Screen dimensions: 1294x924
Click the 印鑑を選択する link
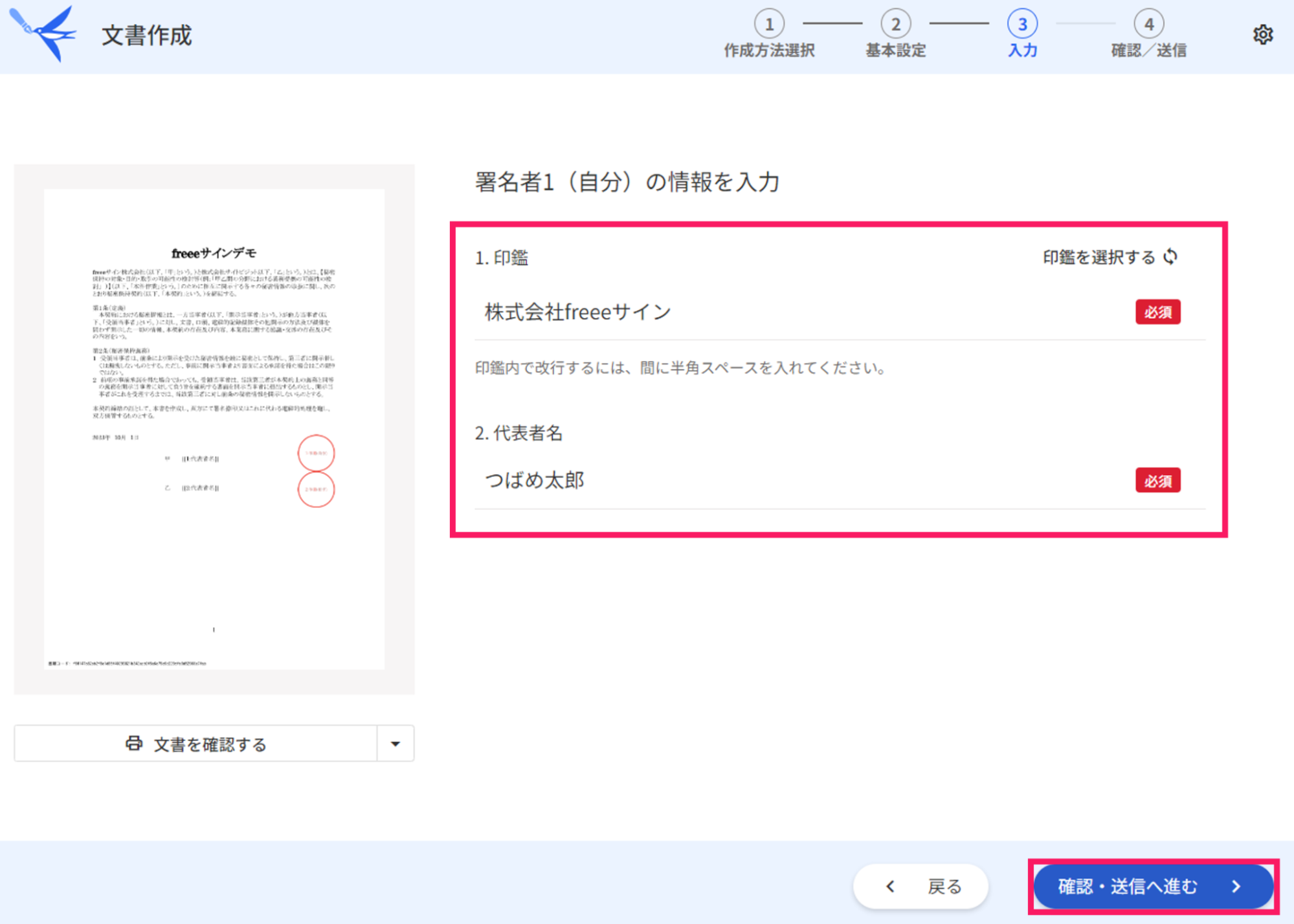1099,257
